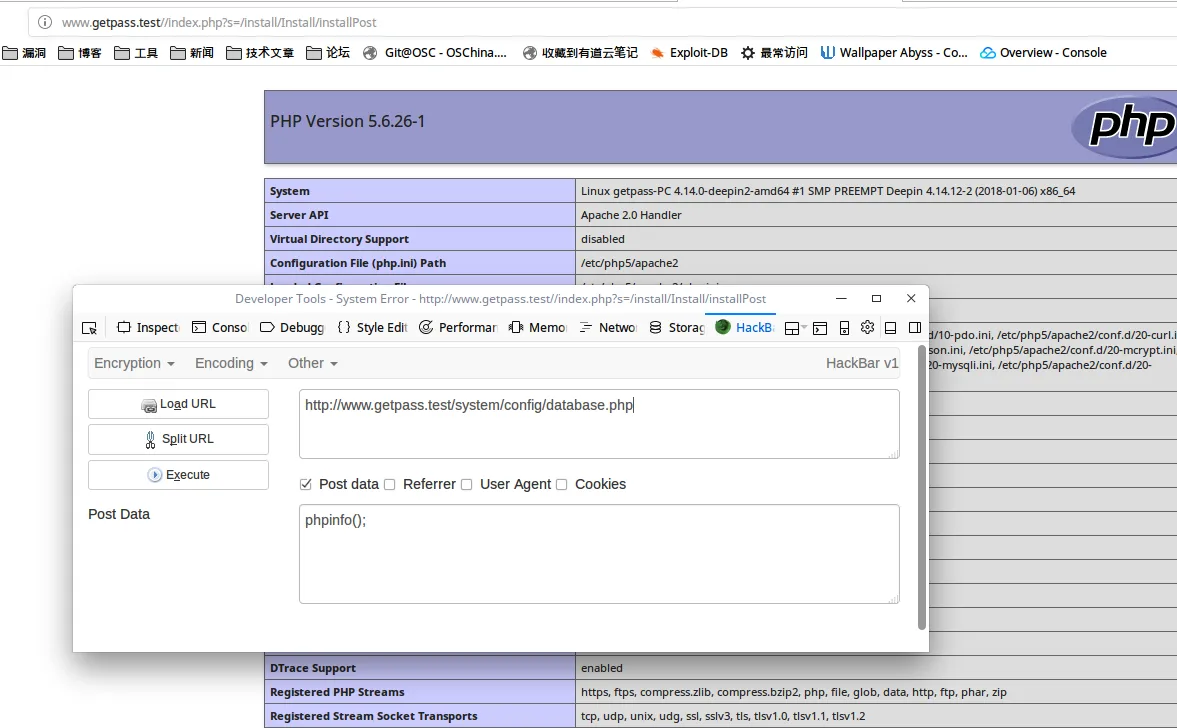Open the Encoding dropdown menu

coord(231,363)
